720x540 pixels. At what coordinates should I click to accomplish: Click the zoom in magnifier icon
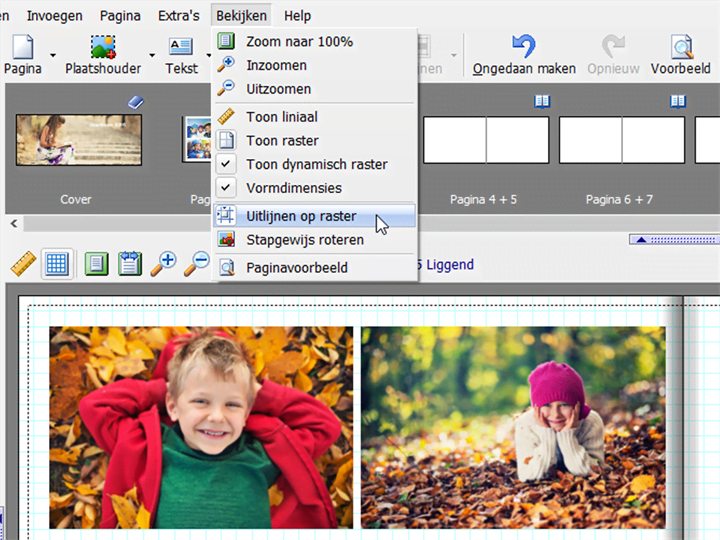(163, 264)
